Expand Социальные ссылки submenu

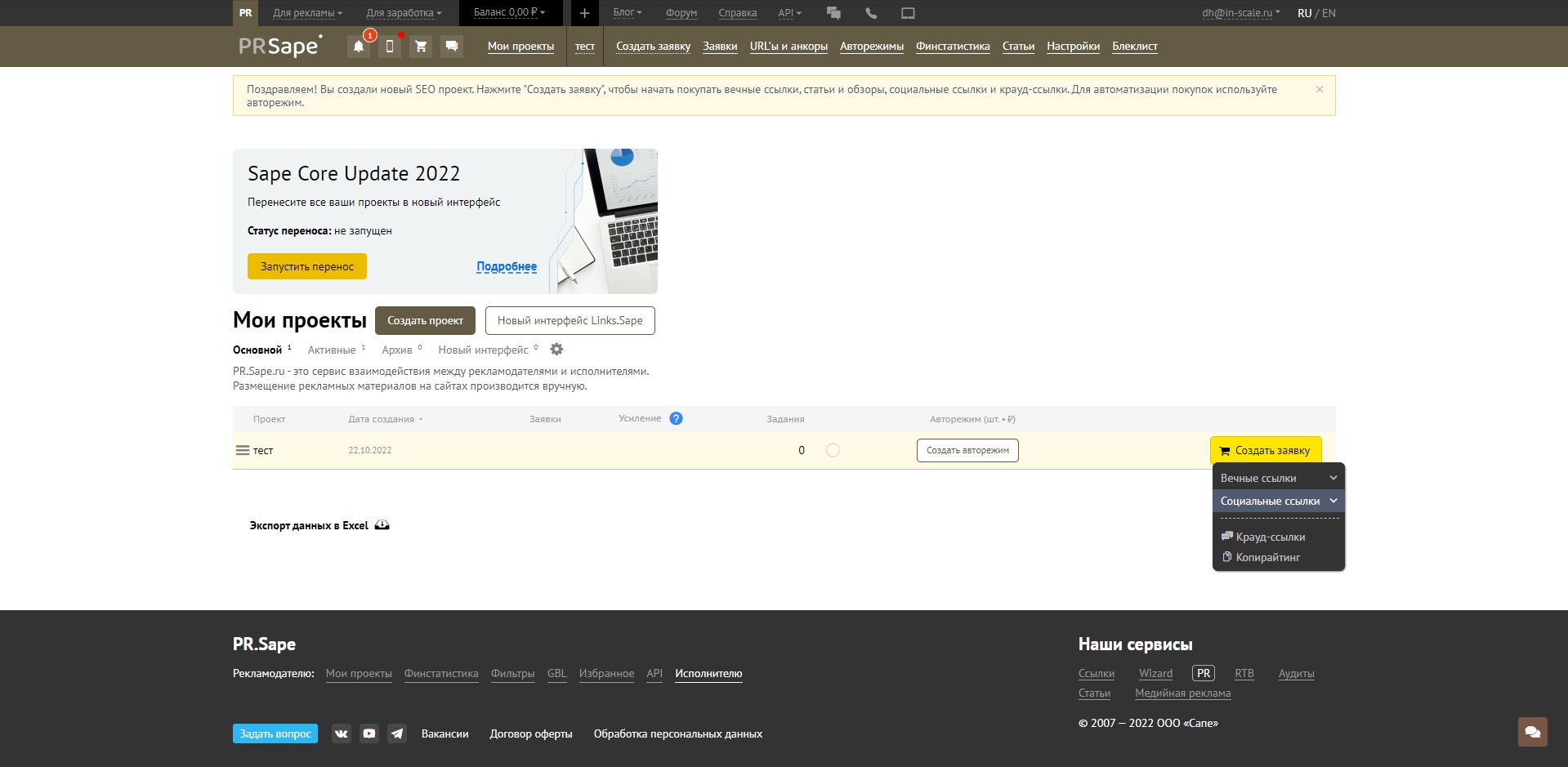click(1279, 501)
